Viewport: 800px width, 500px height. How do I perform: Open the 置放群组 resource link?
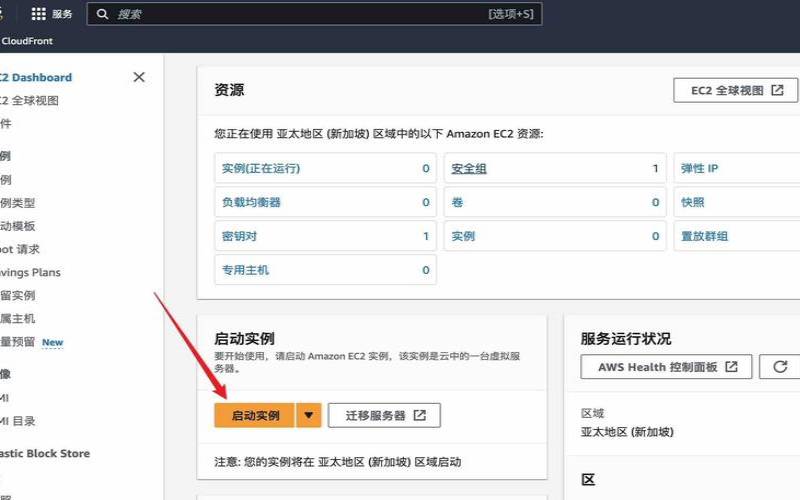tap(704, 237)
